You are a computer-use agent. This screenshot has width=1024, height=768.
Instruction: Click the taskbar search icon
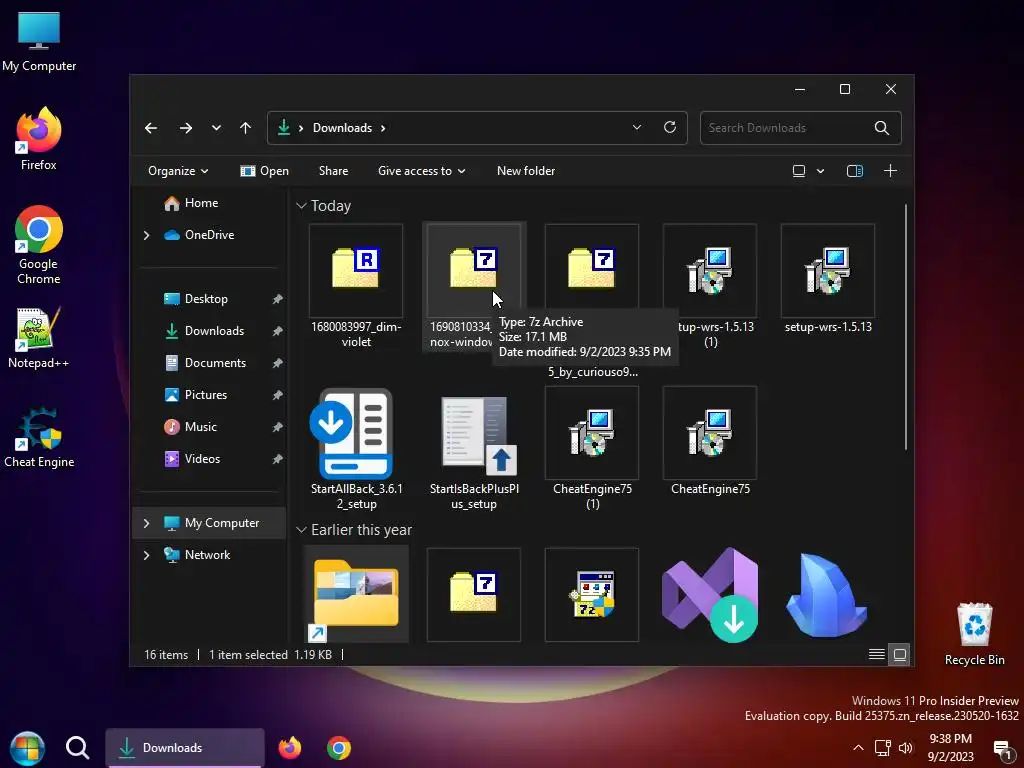click(77, 748)
